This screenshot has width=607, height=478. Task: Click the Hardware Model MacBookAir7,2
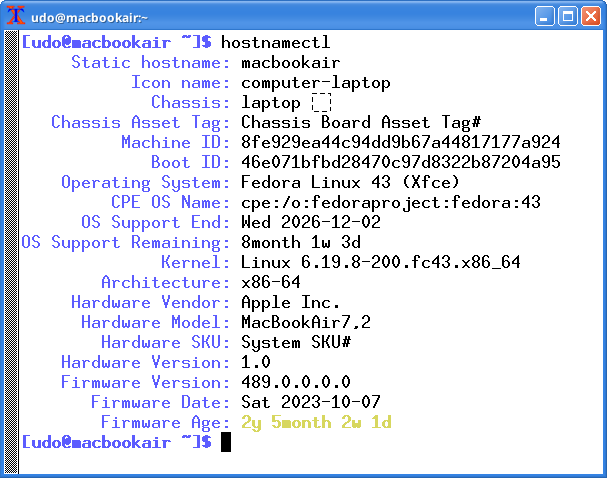pyautogui.click(x=306, y=322)
